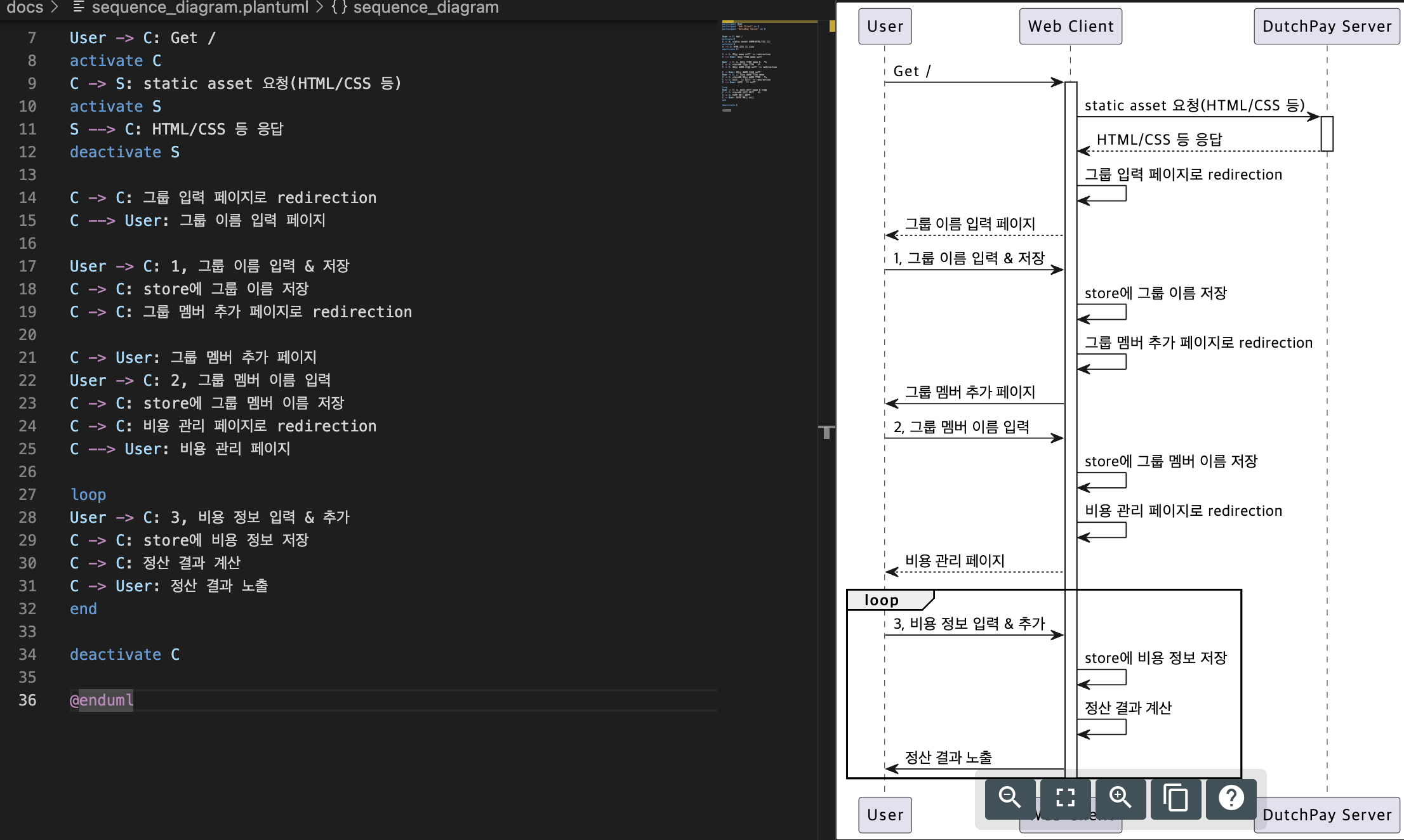This screenshot has width=1404, height=840.
Task: Click 'store에 그룹 이름 저장' diagram label
Action: point(1156,293)
